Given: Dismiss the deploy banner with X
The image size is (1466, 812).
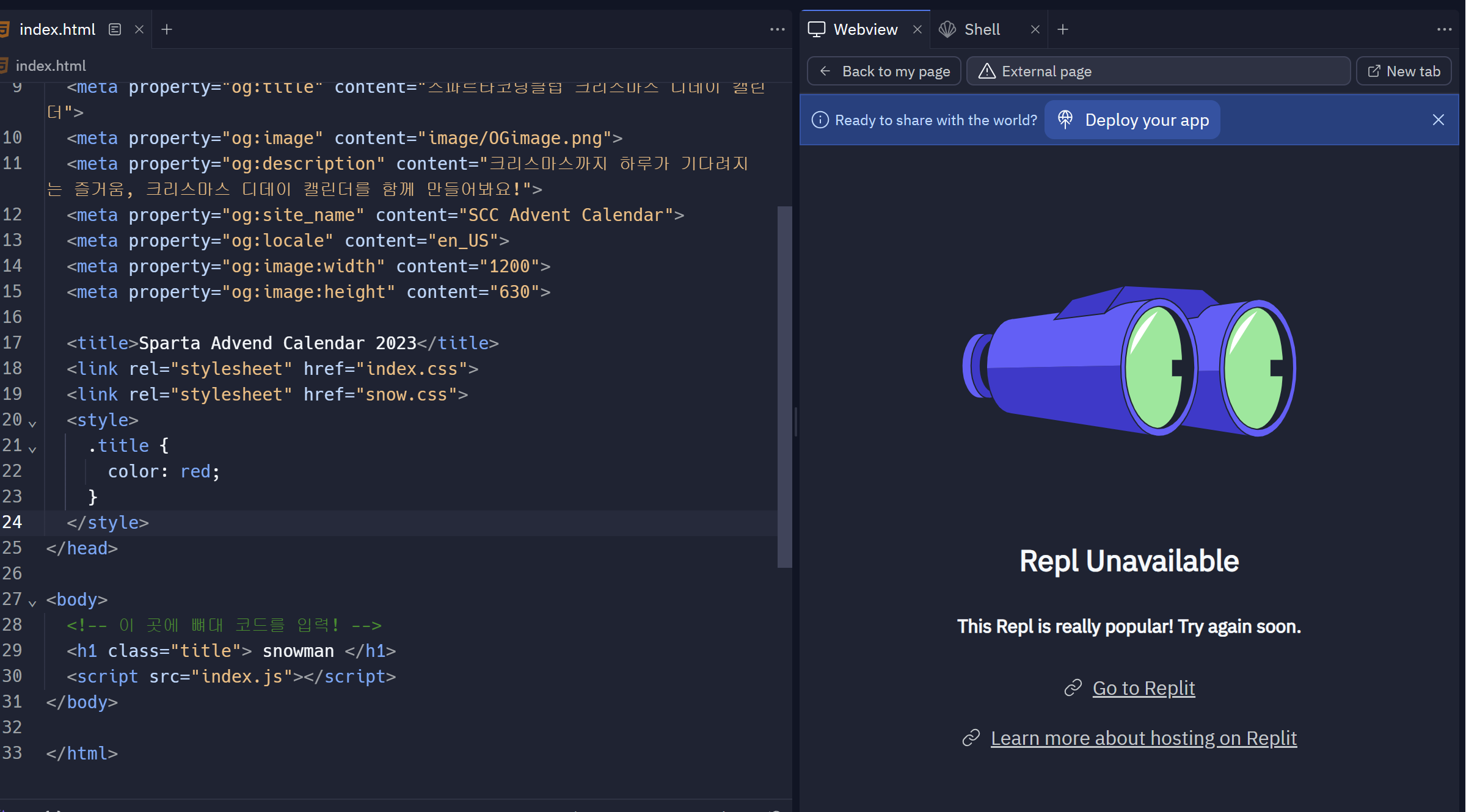Looking at the screenshot, I should coord(1438,120).
